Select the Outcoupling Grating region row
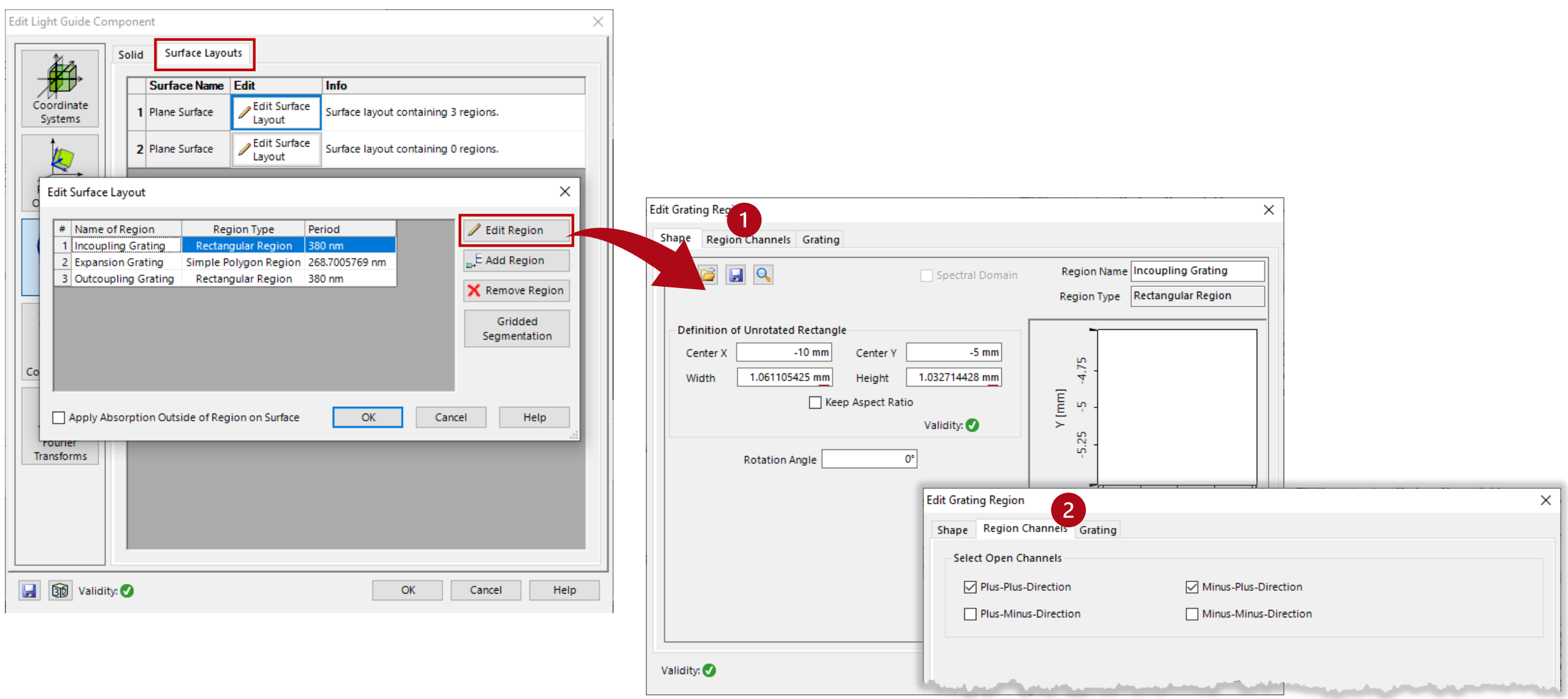 225,279
